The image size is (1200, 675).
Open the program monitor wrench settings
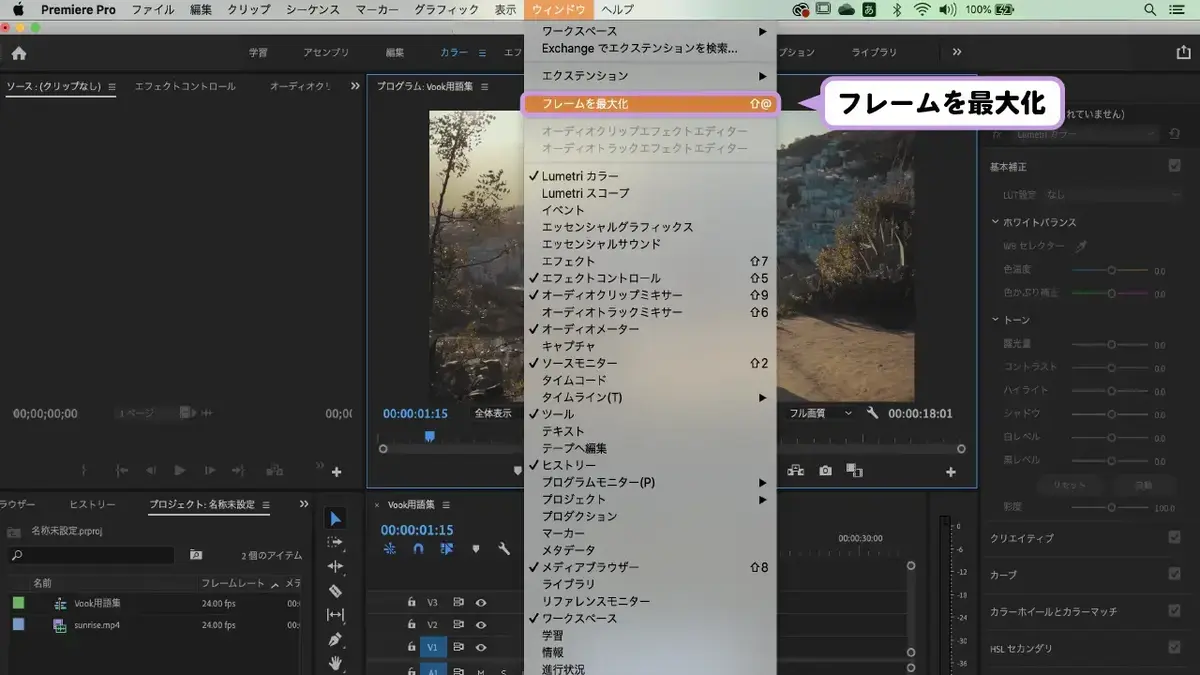(x=872, y=413)
